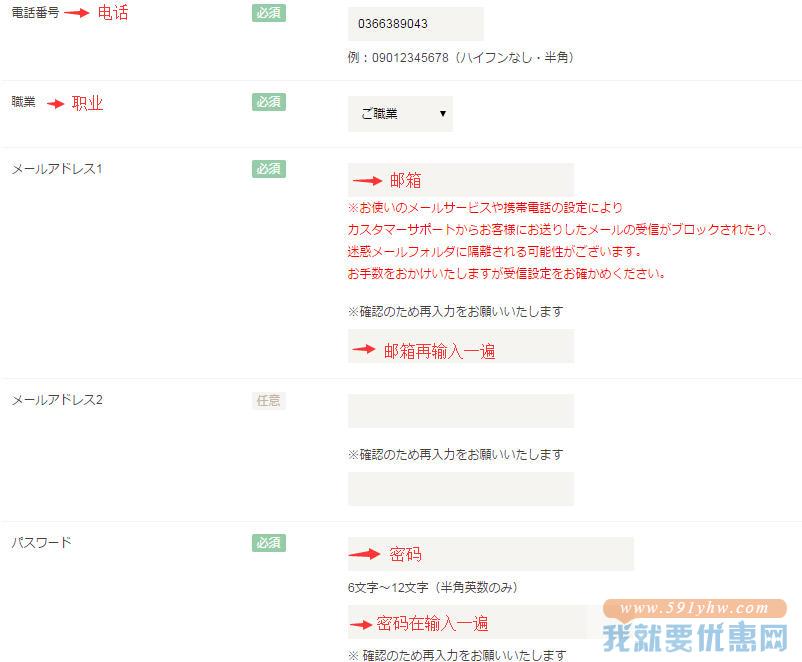Click the 6文字～12文字 password hint text

433,587
